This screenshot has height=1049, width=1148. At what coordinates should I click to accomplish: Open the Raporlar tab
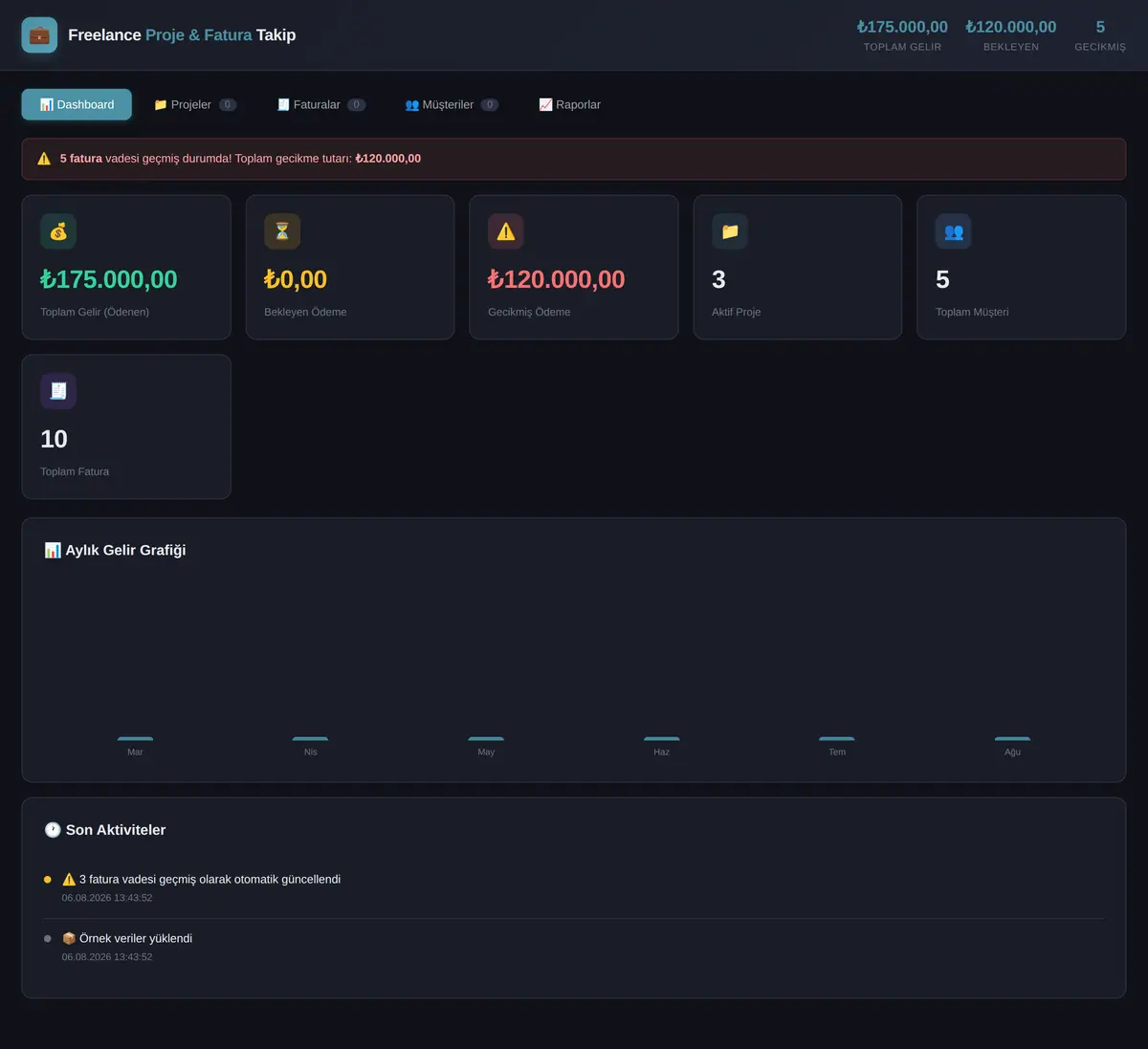pos(570,104)
